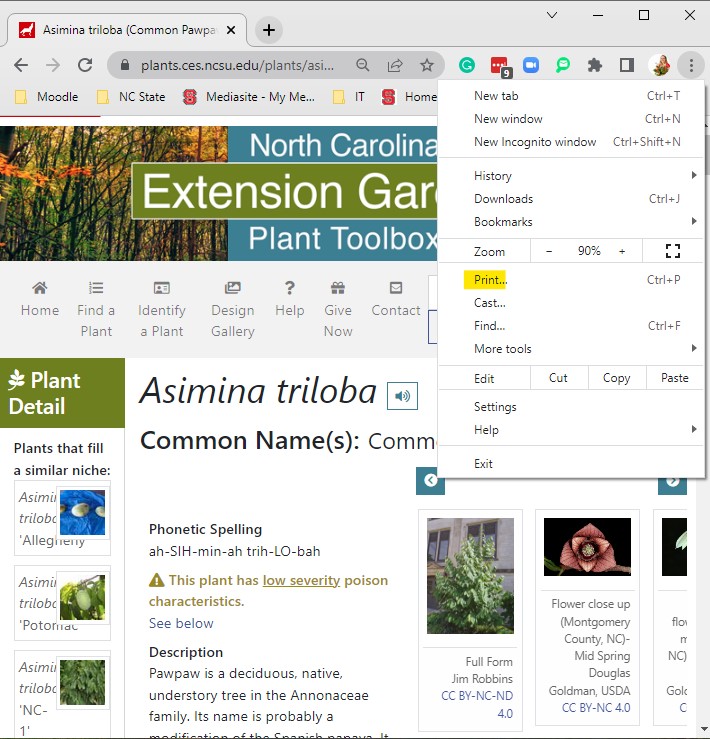This screenshot has height=739, width=710.
Task: Decrease zoom with the minus button
Action: [x=549, y=251]
